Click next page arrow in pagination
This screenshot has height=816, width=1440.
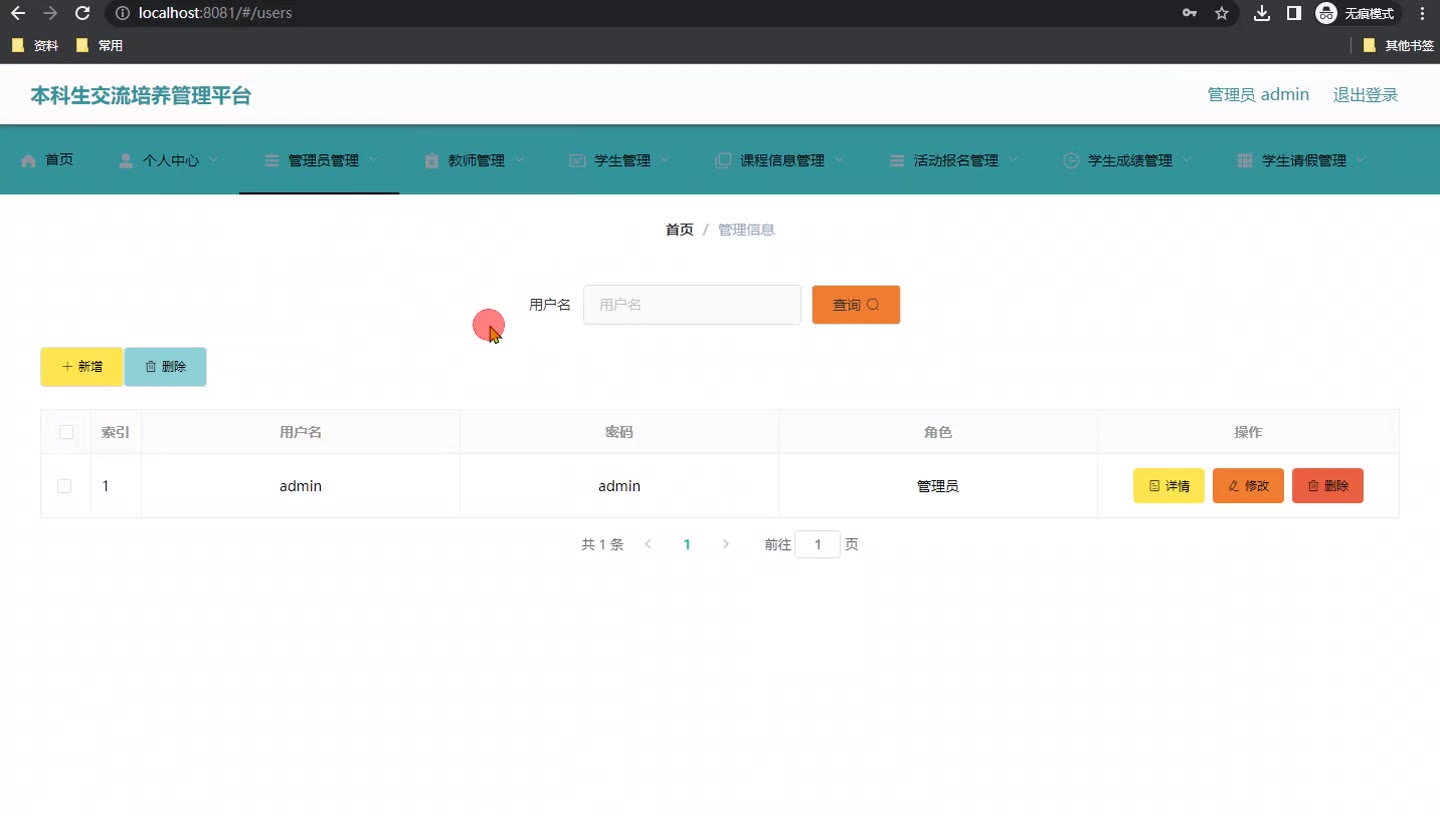[x=726, y=545]
